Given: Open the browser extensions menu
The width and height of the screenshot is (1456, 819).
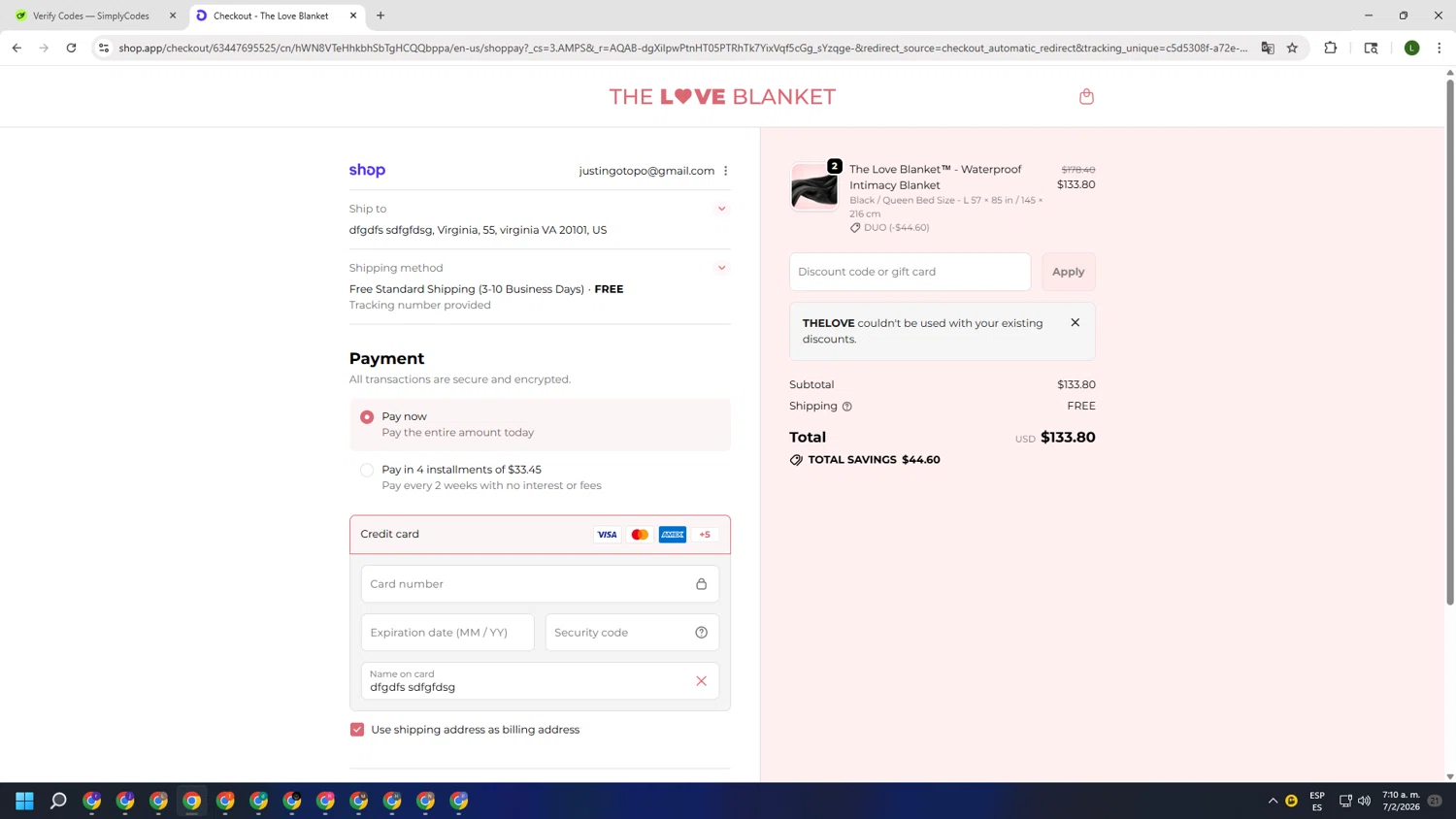Looking at the screenshot, I should (1331, 48).
